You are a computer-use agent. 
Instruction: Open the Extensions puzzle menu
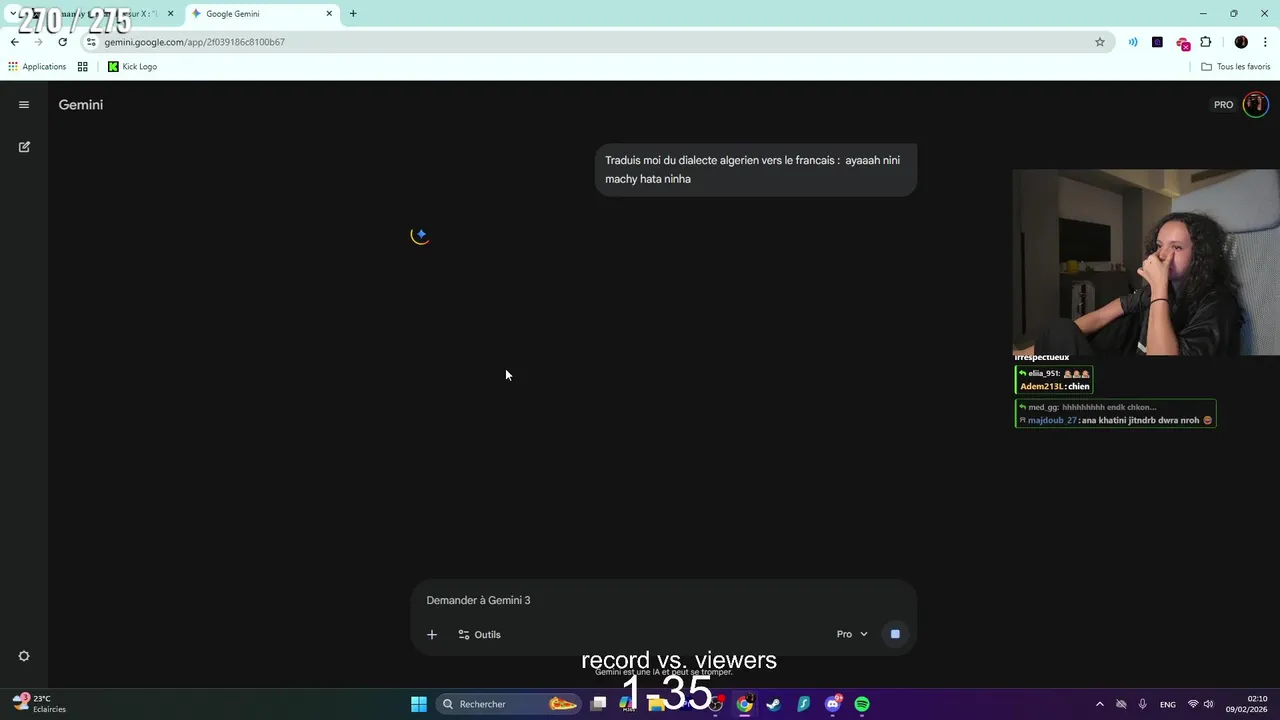pyautogui.click(x=1206, y=42)
